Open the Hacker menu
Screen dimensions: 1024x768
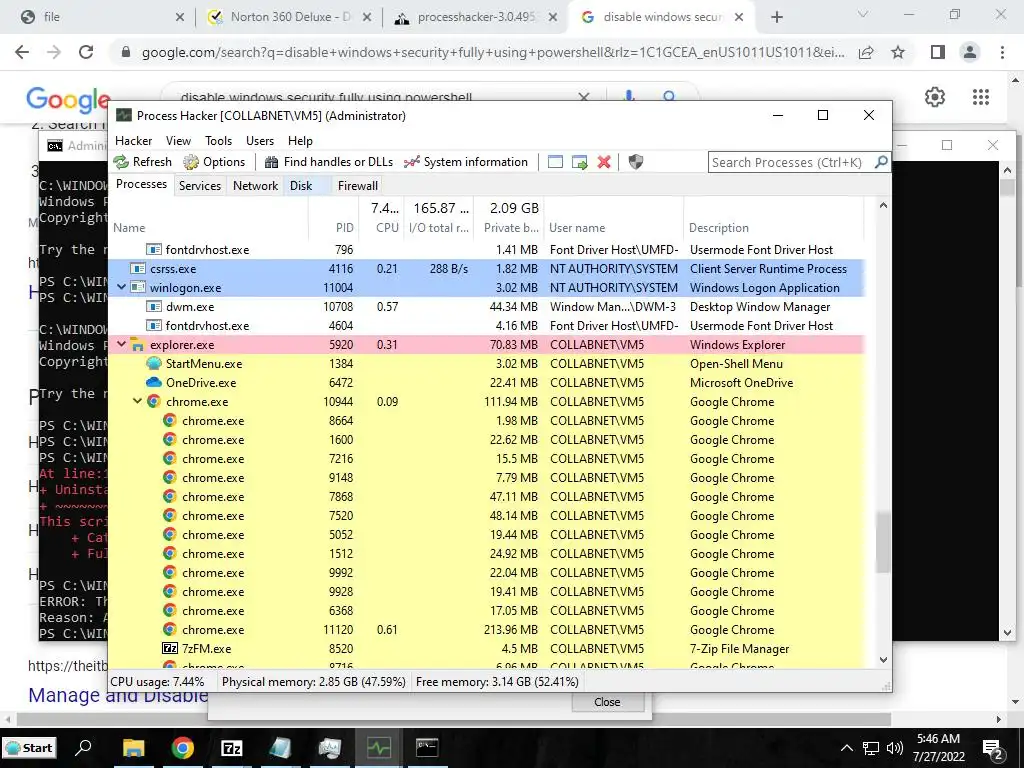click(x=133, y=141)
